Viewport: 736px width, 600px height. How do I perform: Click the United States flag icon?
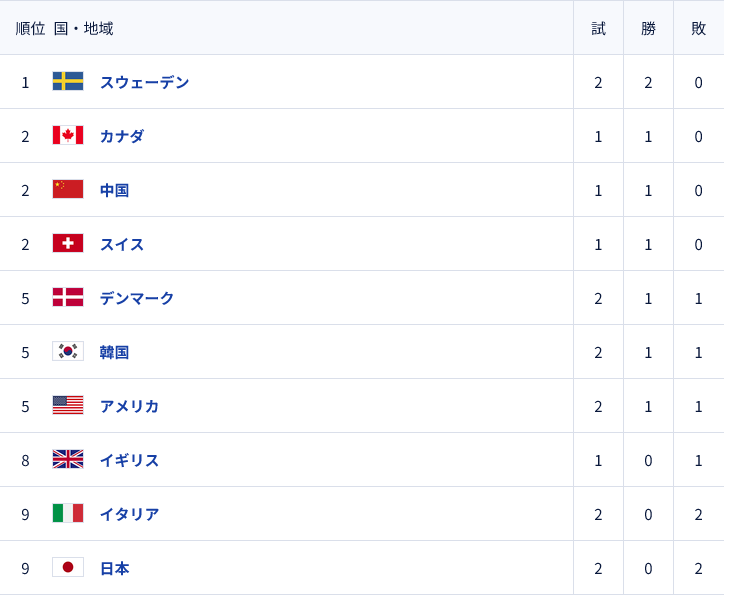pos(68,405)
